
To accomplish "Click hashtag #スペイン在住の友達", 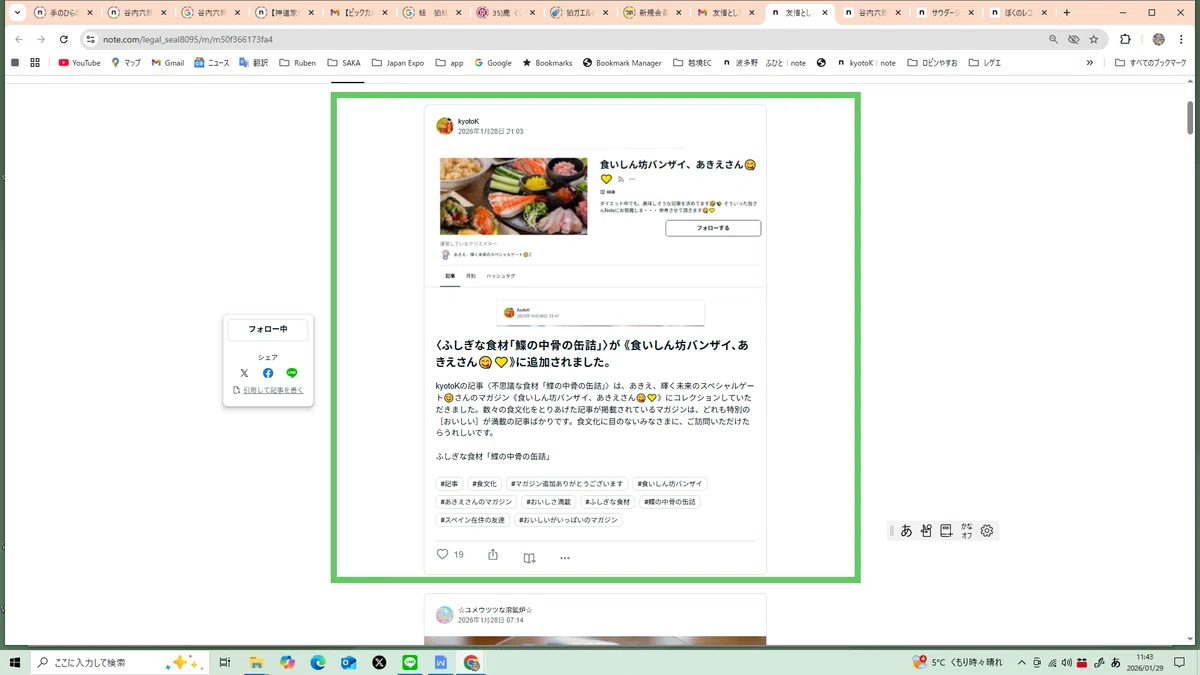I will (473, 520).
